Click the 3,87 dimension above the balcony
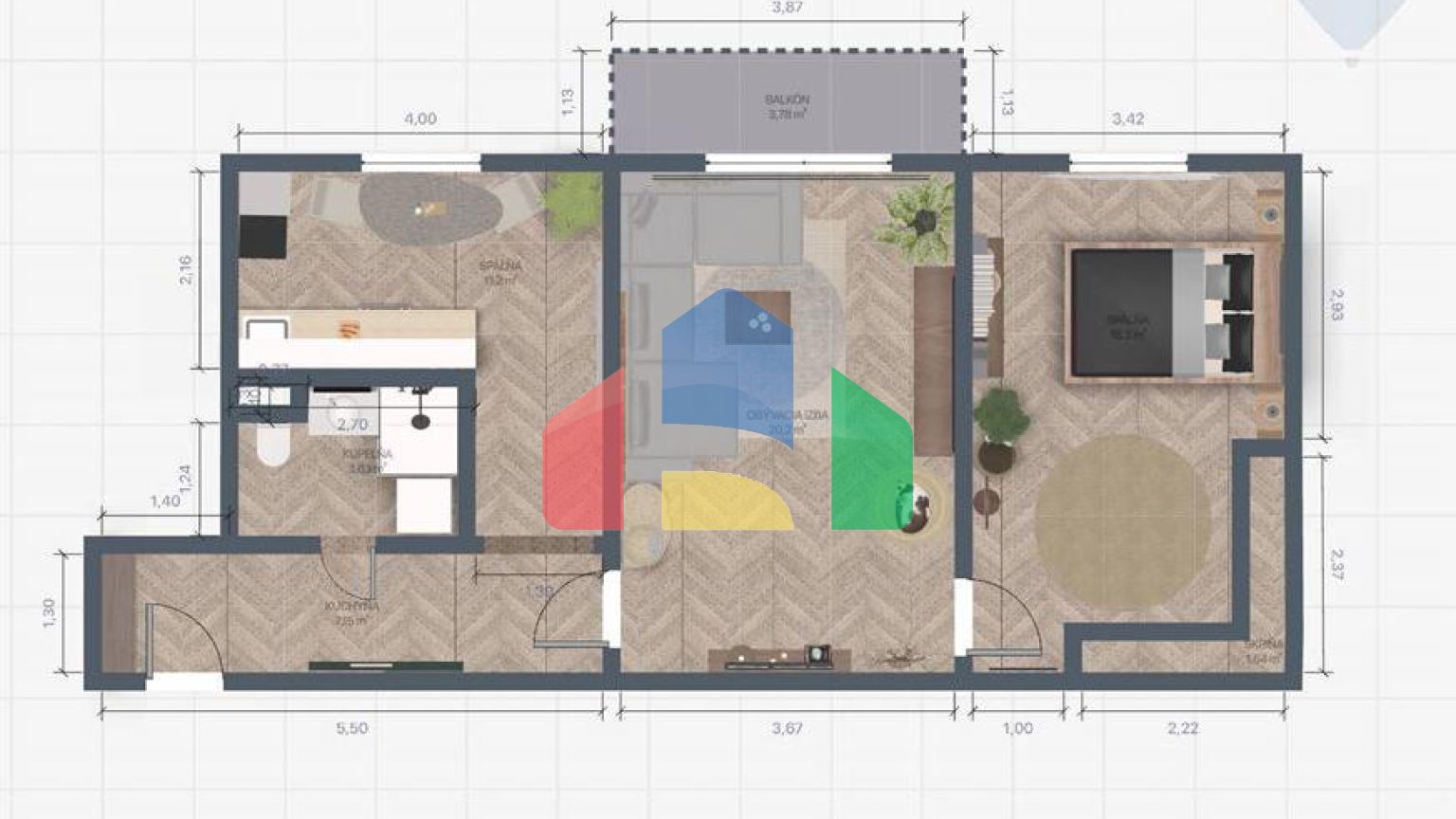Image resolution: width=1456 pixels, height=819 pixels. [787, 8]
